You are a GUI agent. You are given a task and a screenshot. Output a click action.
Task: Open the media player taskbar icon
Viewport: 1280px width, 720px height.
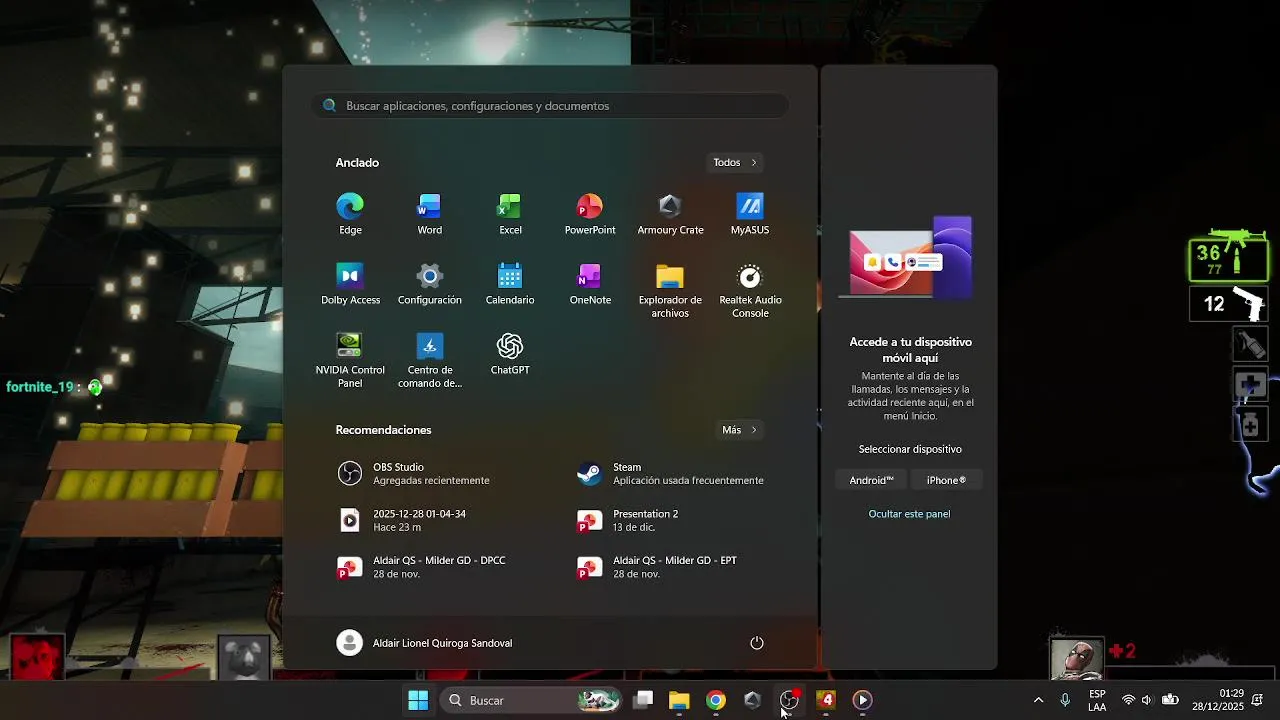coord(862,700)
